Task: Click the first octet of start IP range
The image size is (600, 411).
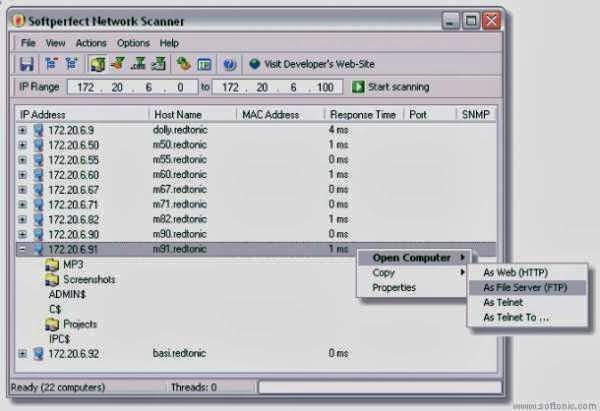Action: click(85, 87)
